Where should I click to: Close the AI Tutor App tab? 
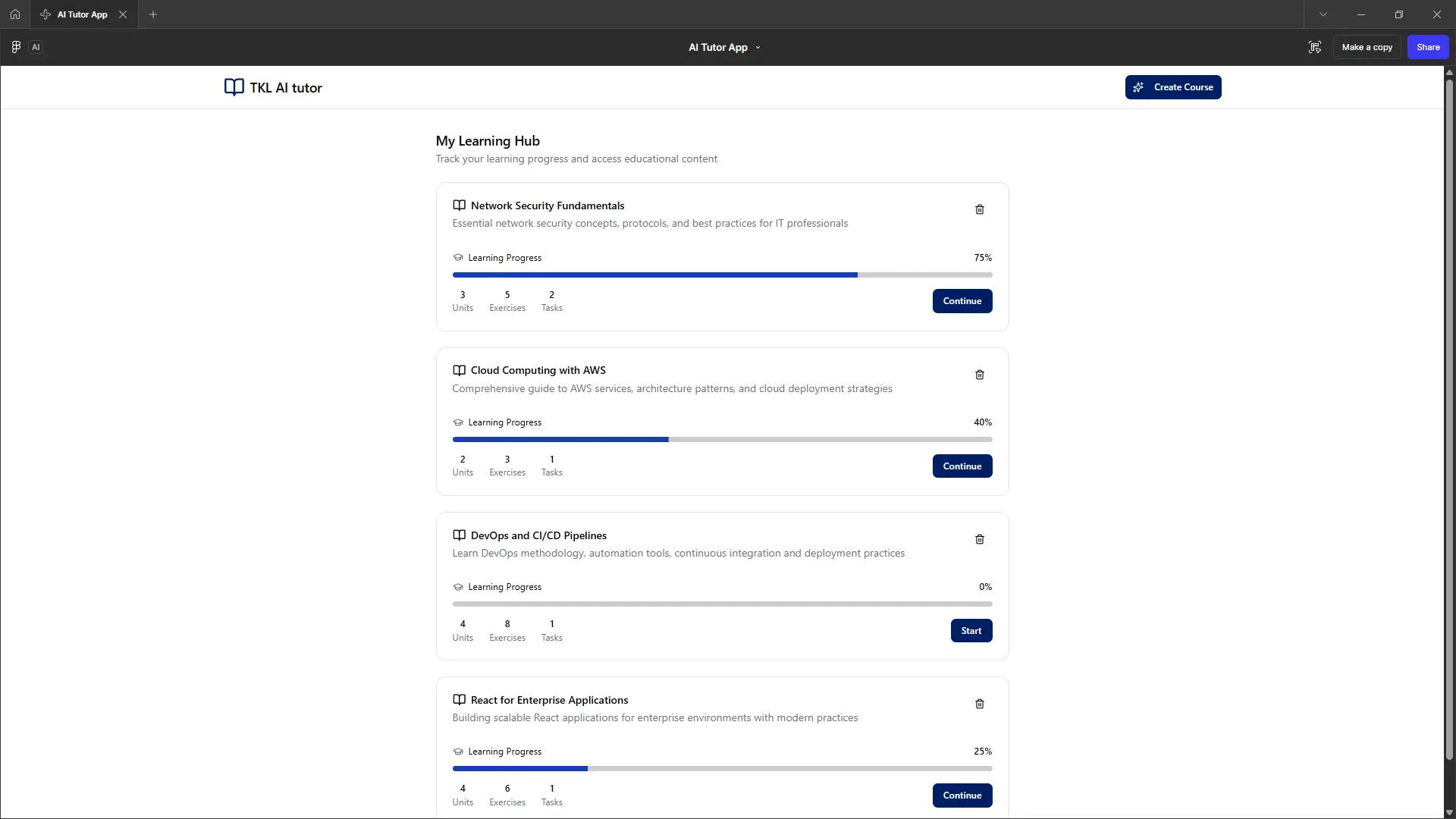click(x=124, y=14)
